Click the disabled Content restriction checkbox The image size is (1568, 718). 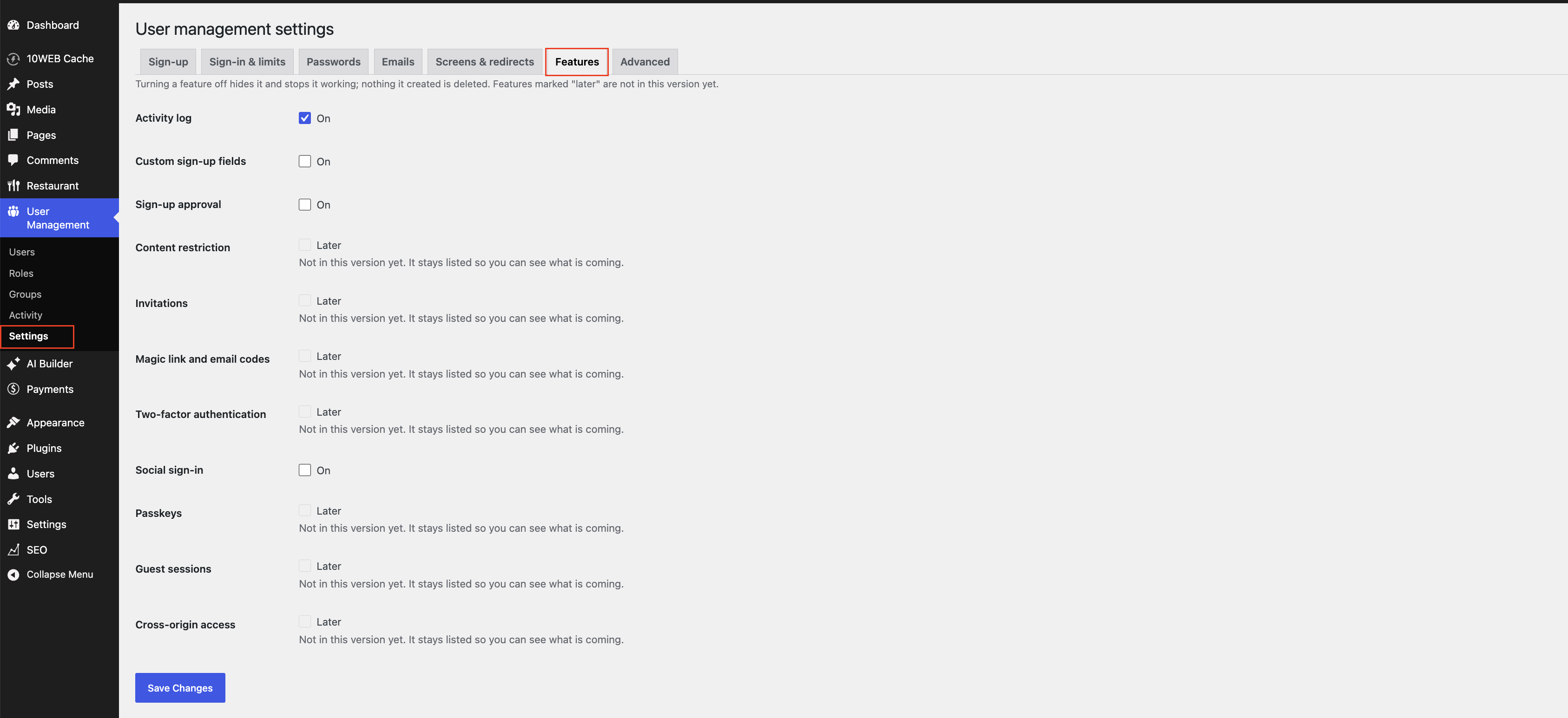click(x=305, y=245)
